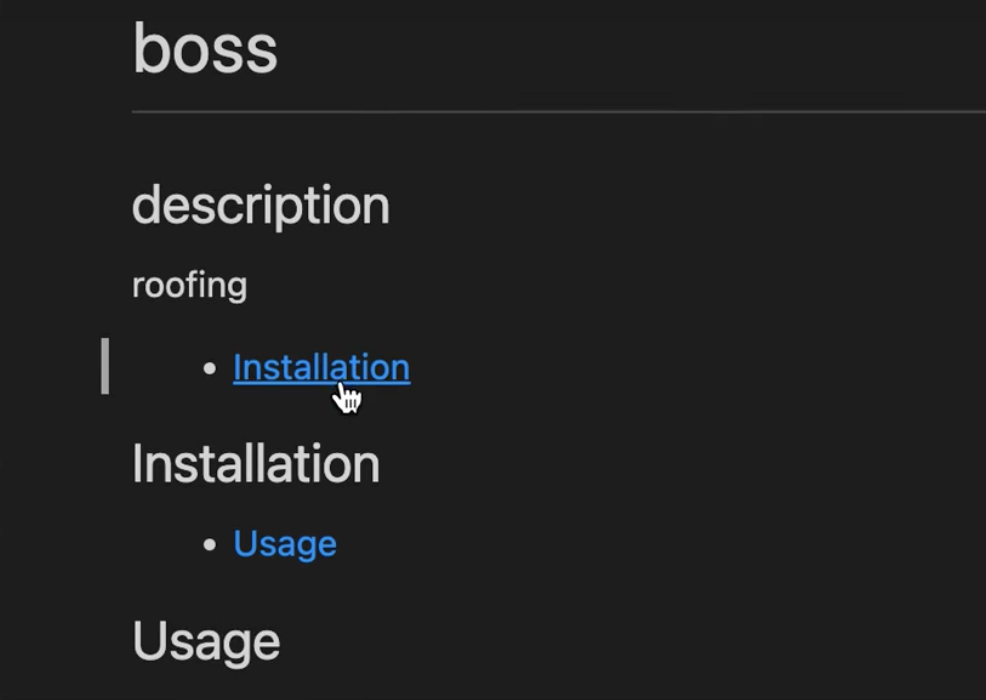Image resolution: width=986 pixels, height=700 pixels.
Task: Click the roofing paragraph text
Action: coord(189,286)
